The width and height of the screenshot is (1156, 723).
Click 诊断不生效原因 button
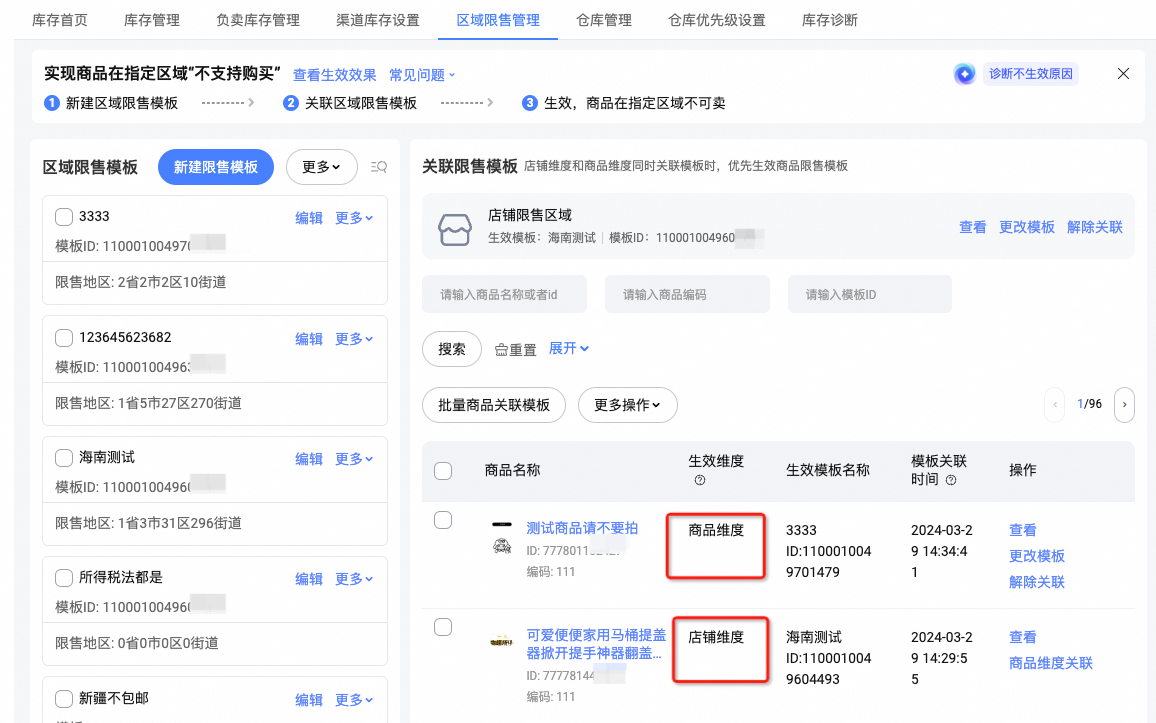[x=1031, y=74]
